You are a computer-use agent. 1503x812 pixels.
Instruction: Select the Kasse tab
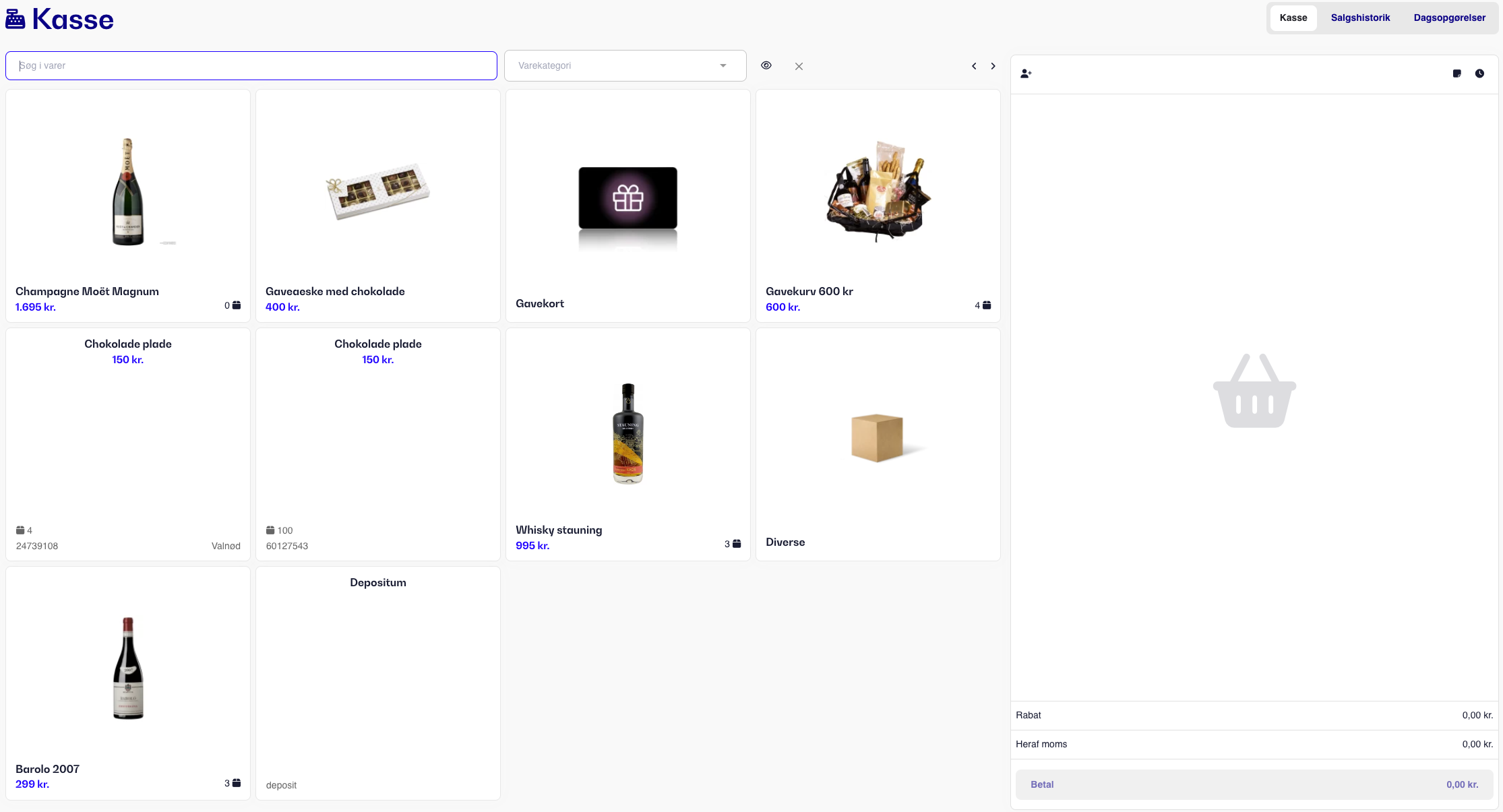[x=1293, y=18]
